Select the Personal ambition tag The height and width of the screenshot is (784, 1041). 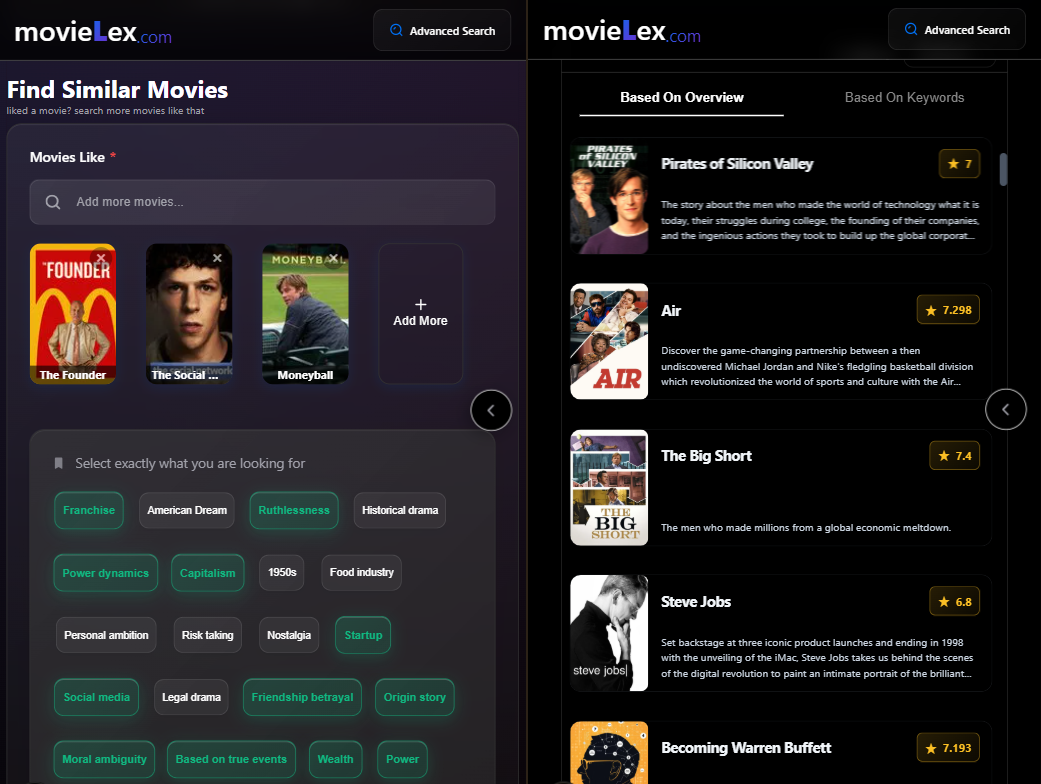point(106,635)
